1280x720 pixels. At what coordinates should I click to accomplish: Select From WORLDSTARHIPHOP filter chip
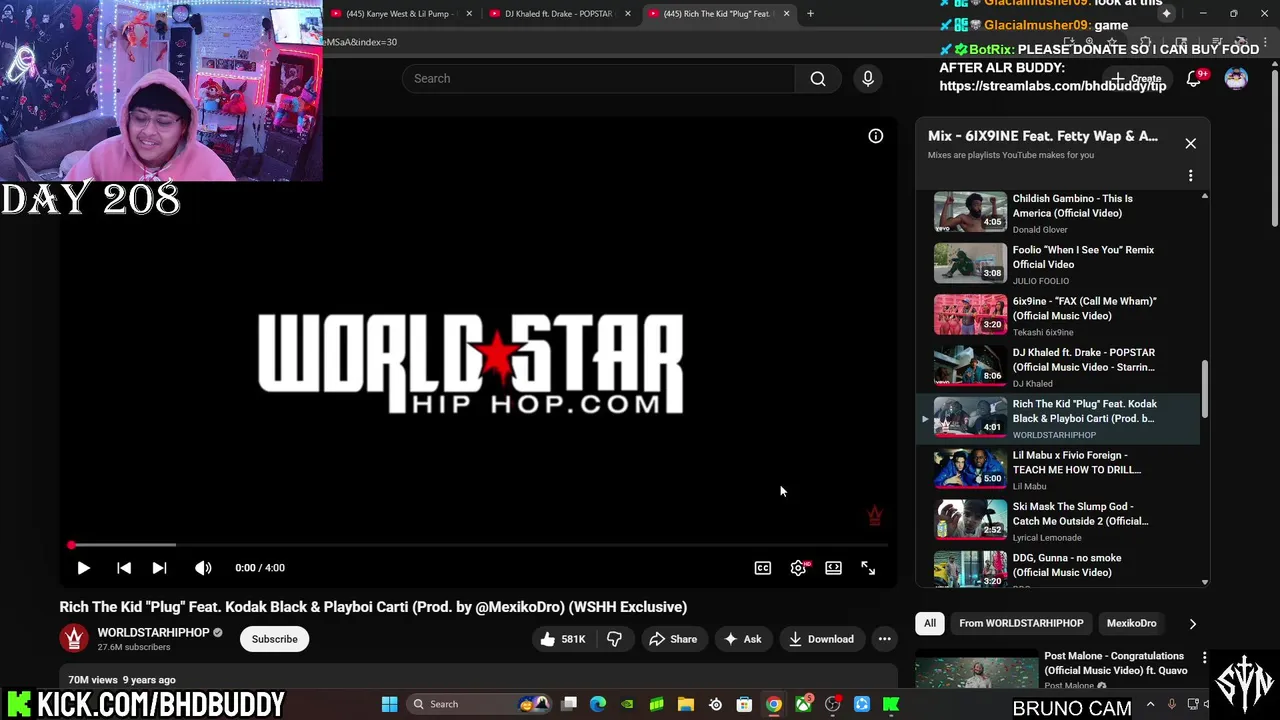tap(1021, 623)
